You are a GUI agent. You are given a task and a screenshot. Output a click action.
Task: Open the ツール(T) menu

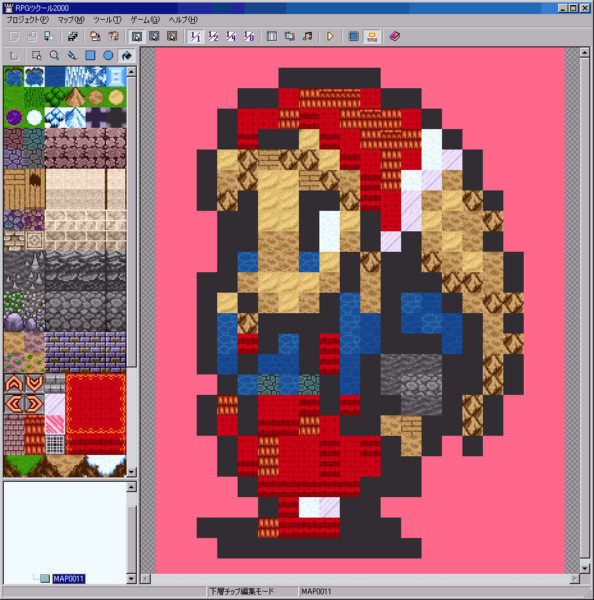107,20
